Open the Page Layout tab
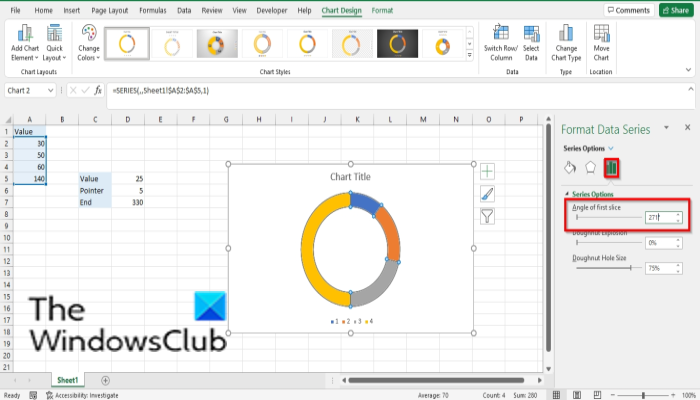This screenshot has height=400, width=700. 109,10
